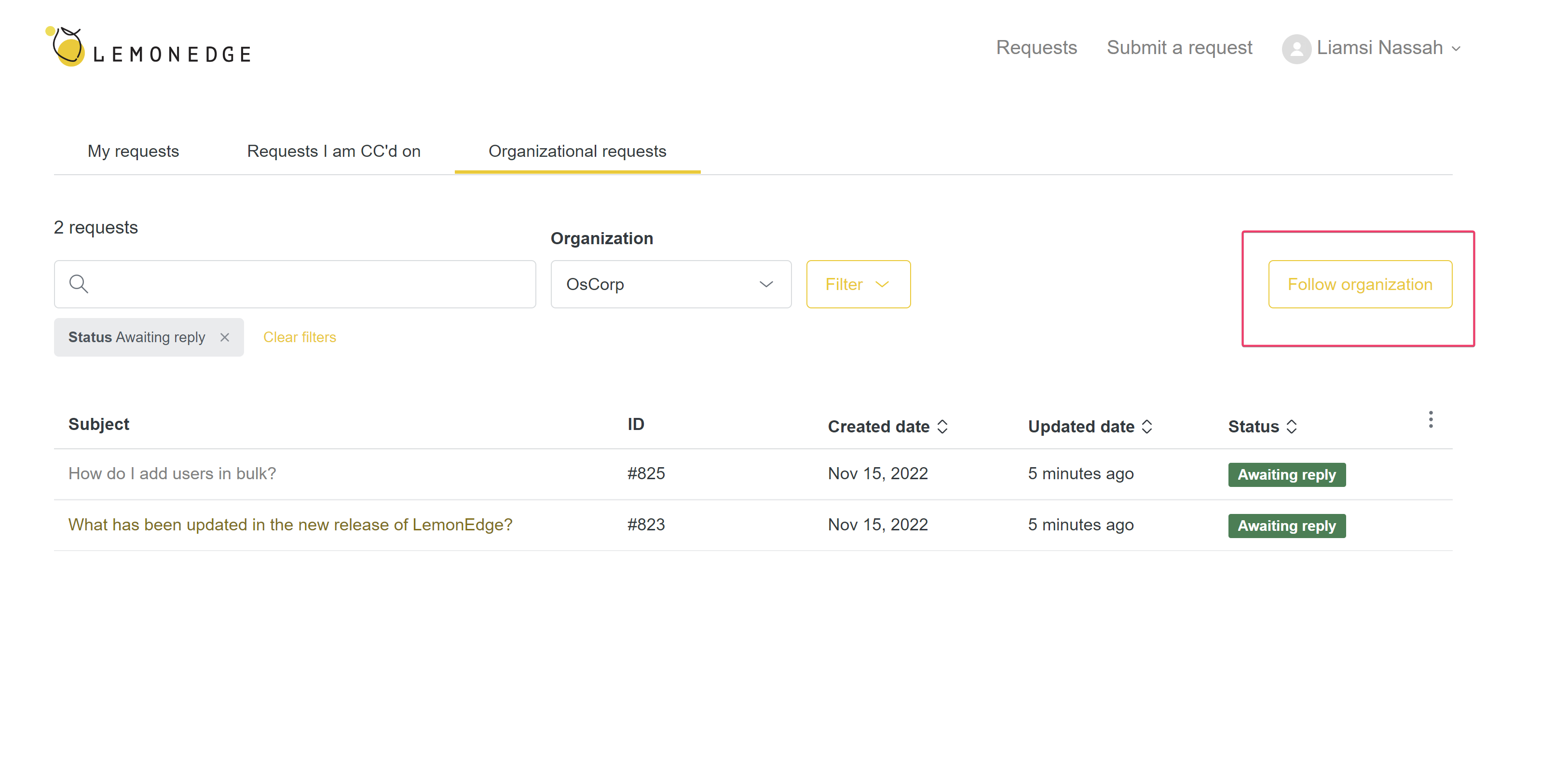Click the Subject column header

click(x=98, y=424)
